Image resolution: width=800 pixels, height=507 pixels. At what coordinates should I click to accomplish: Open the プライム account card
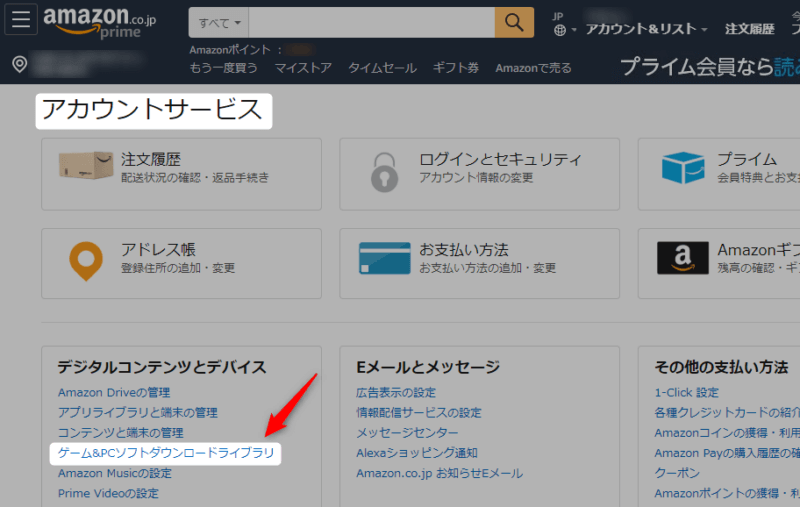719,174
